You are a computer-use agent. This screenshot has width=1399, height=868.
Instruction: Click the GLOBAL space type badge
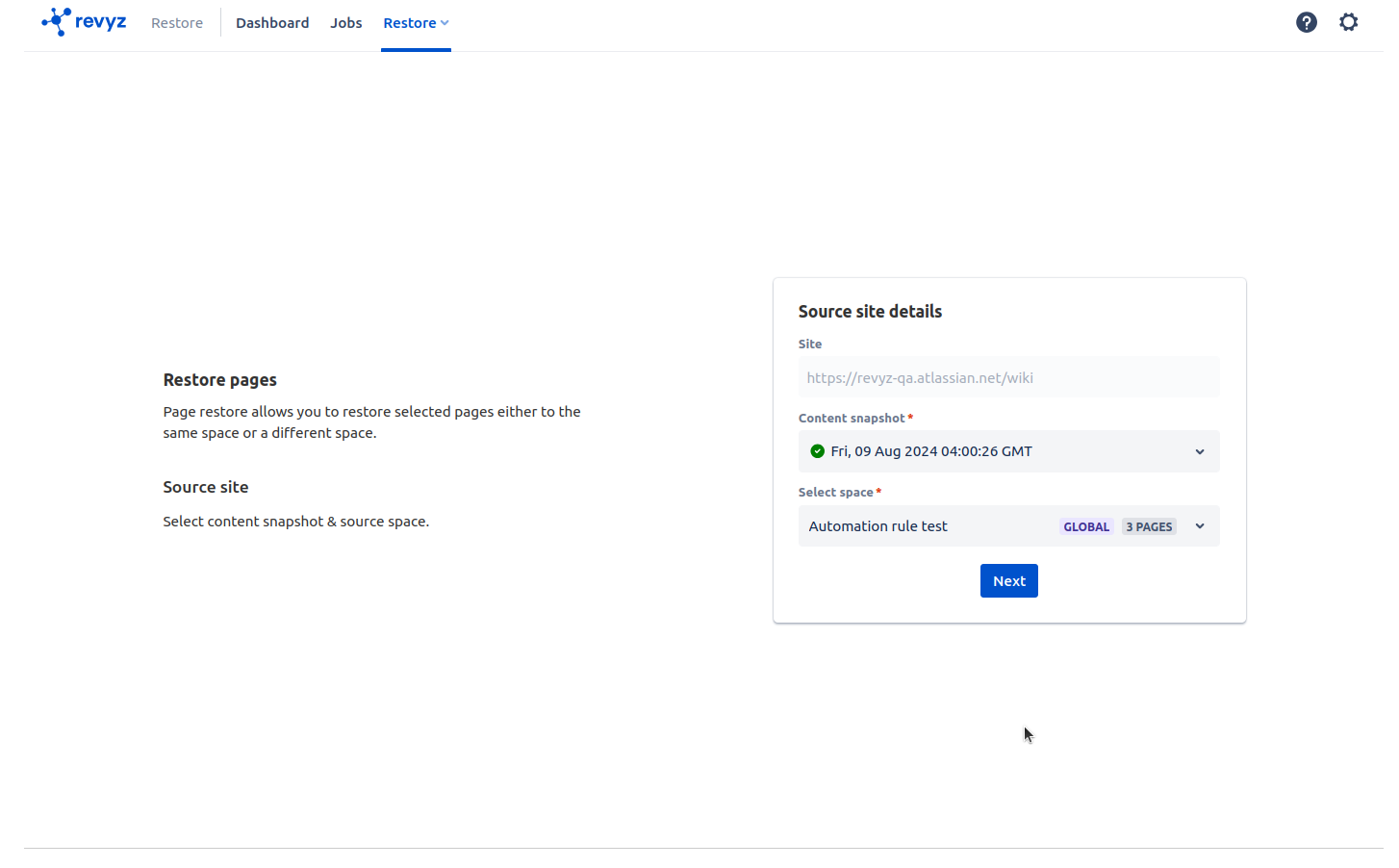coord(1085,526)
